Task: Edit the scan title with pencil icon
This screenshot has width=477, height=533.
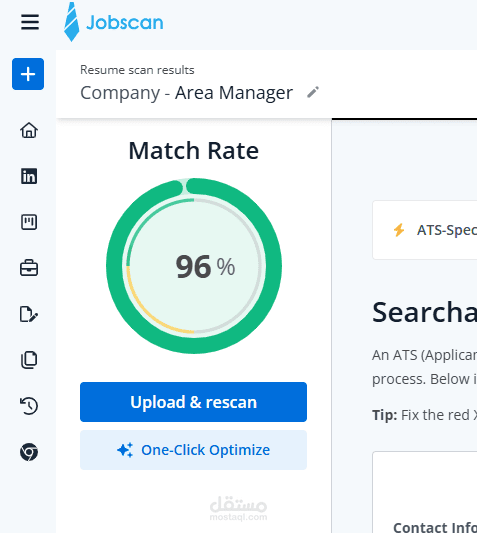Action: (x=313, y=92)
